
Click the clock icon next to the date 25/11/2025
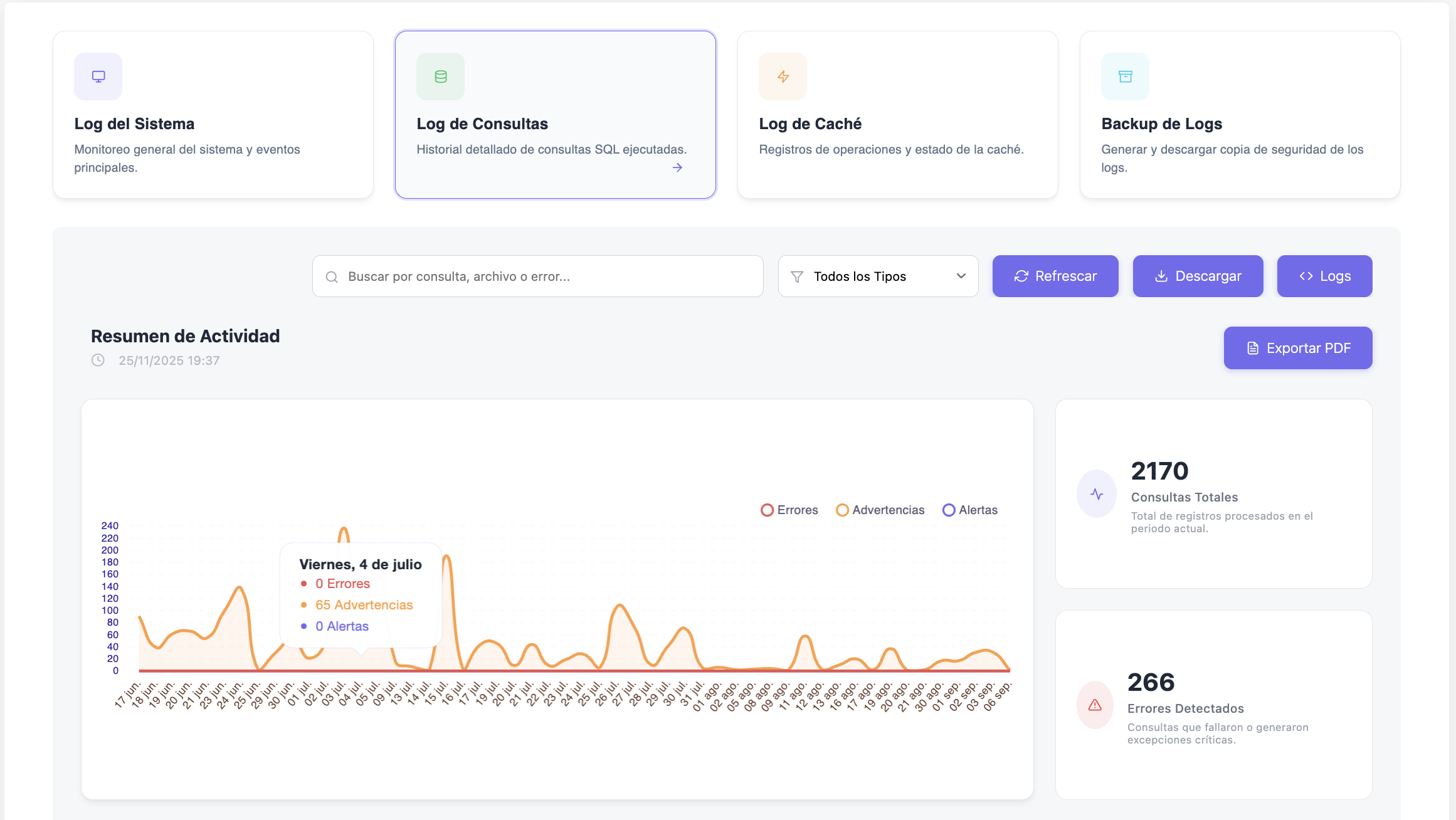[98, 360]
